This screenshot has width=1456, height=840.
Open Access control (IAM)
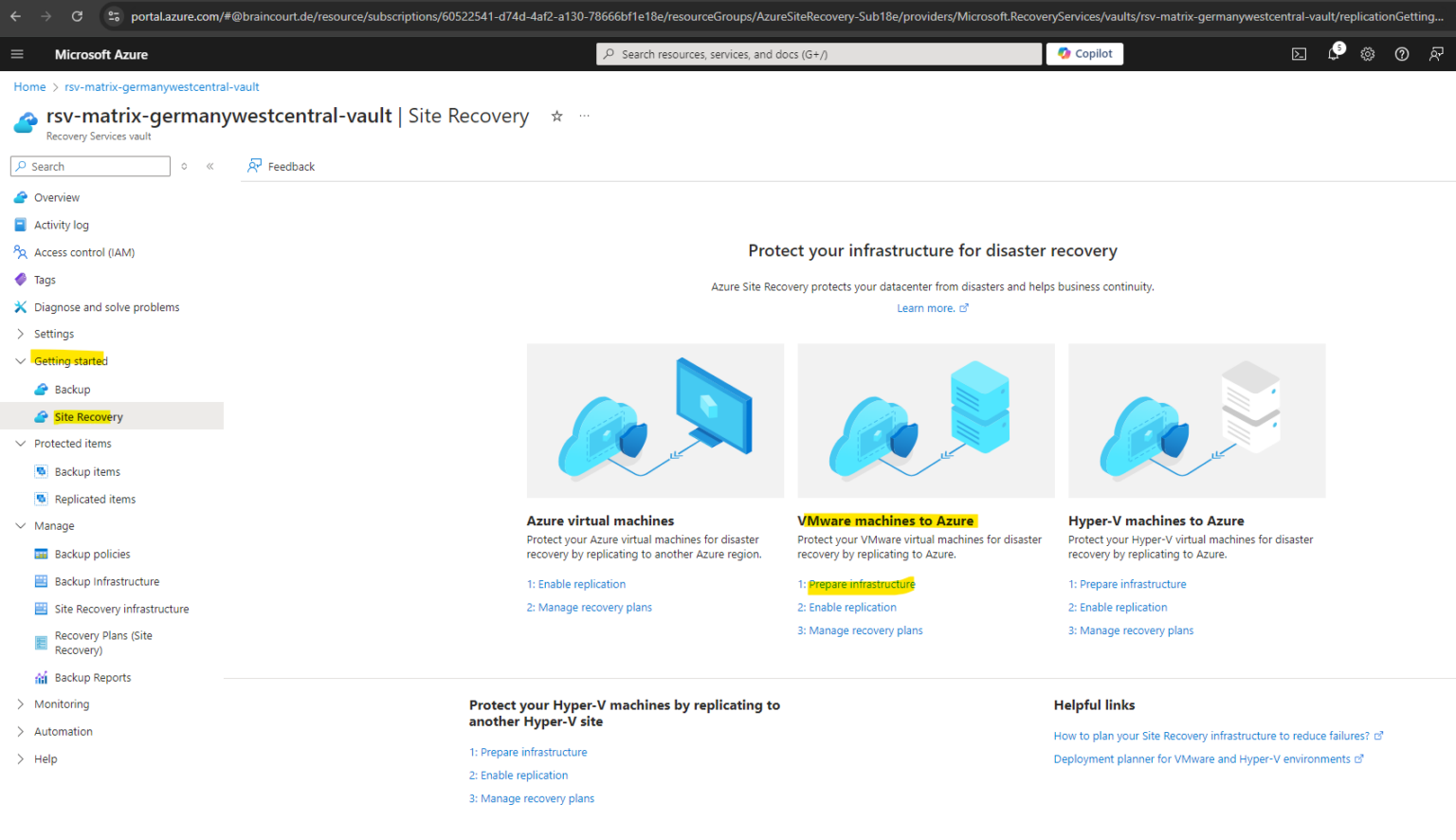[85, 251]
